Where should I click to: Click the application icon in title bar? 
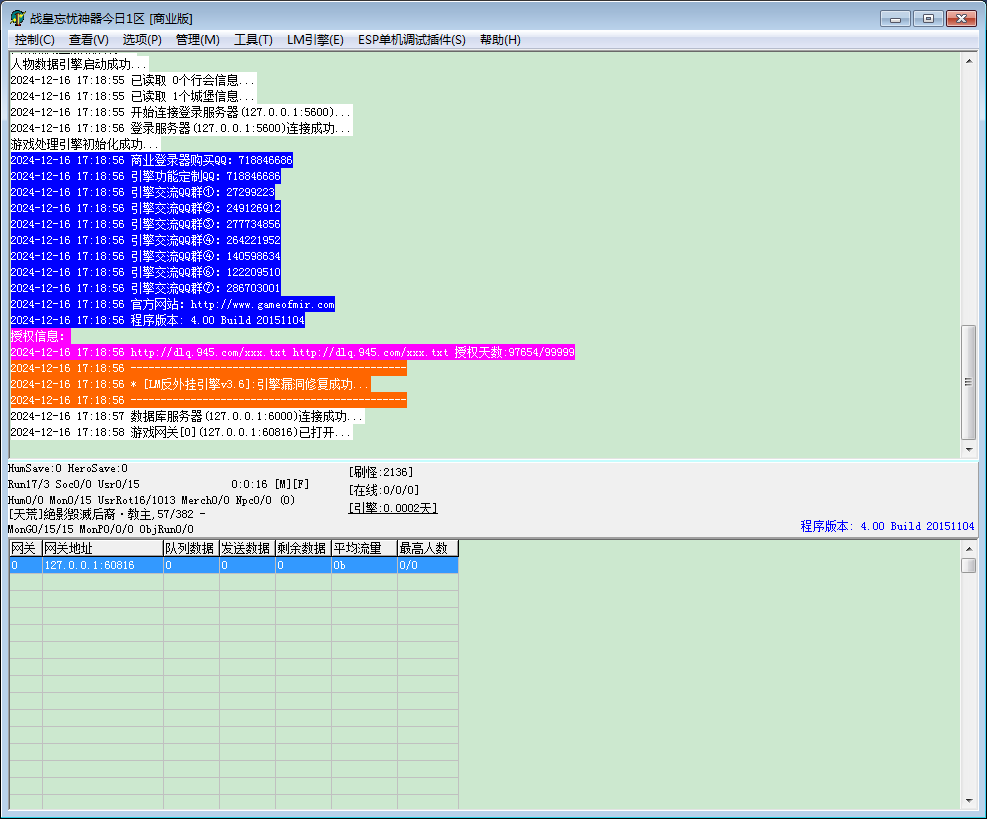(x=18, y=18)
